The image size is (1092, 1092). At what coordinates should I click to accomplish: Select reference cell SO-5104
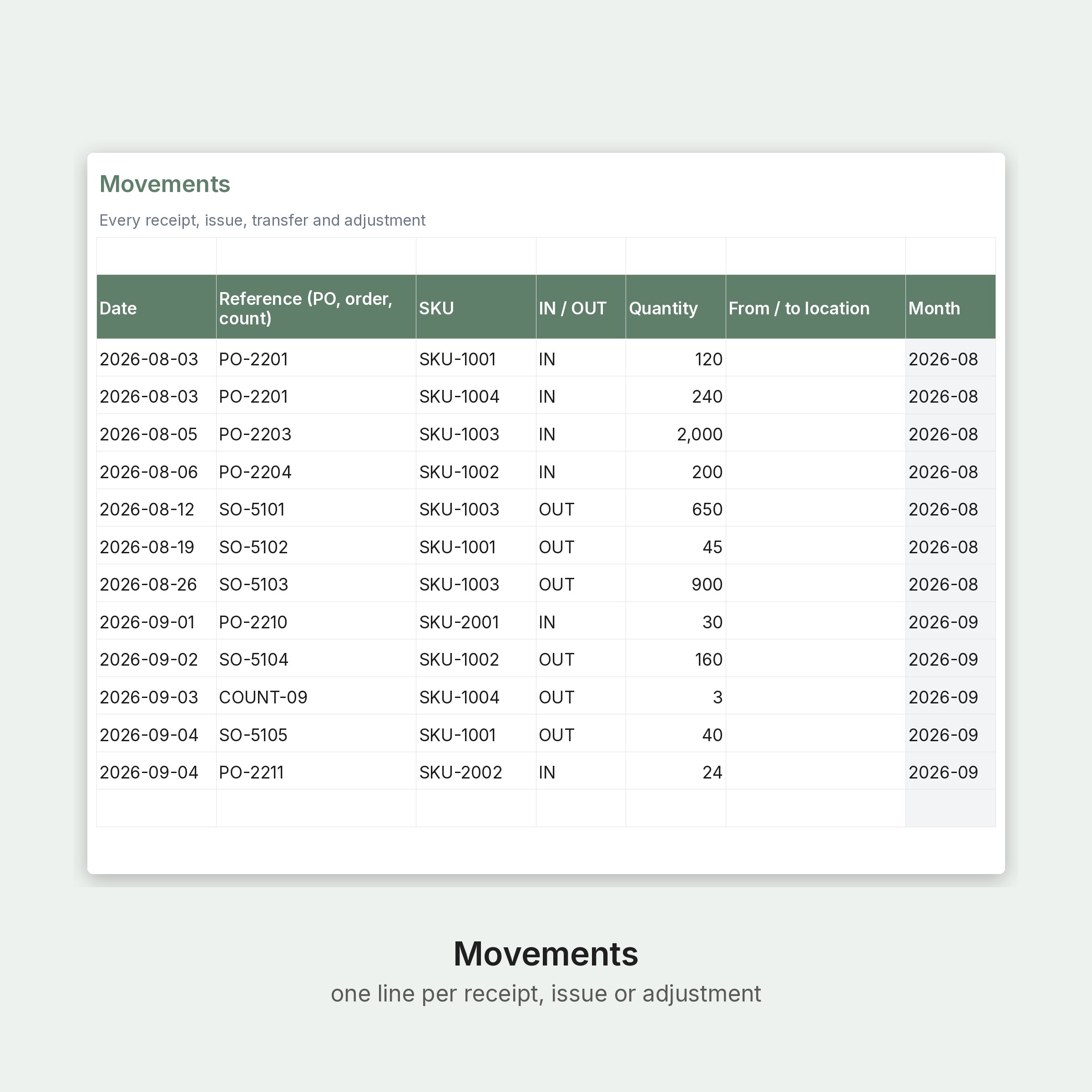316,658
